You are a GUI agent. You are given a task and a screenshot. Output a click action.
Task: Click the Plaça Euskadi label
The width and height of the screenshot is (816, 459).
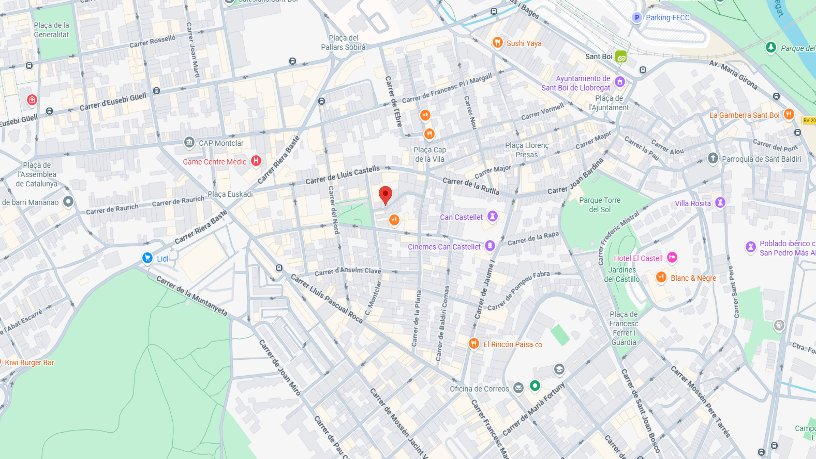pos(230,194)
